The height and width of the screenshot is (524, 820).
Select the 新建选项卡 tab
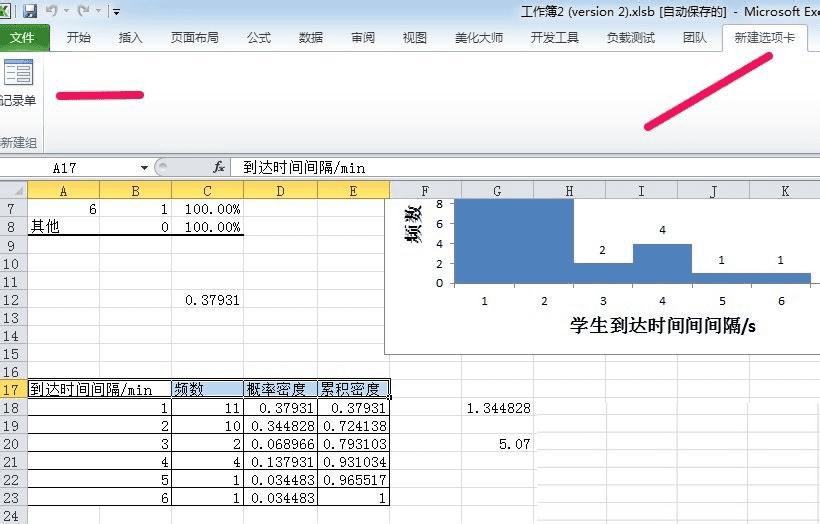[764, 38]
